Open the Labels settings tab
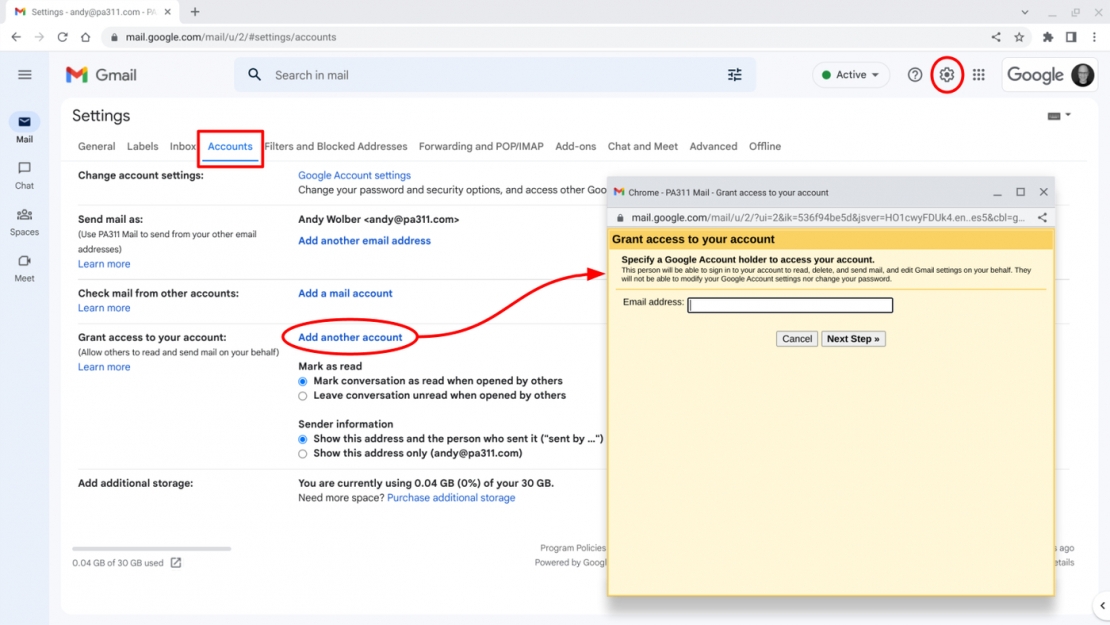This screenshot has height=625, width=1110. click(142, 146)
